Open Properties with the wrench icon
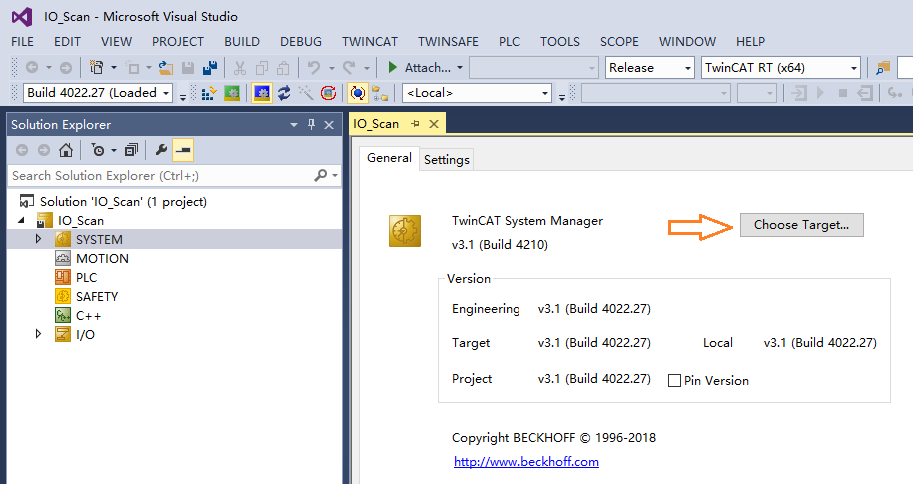The height and width of the screenshot is (484, 913). click(160, 150)
